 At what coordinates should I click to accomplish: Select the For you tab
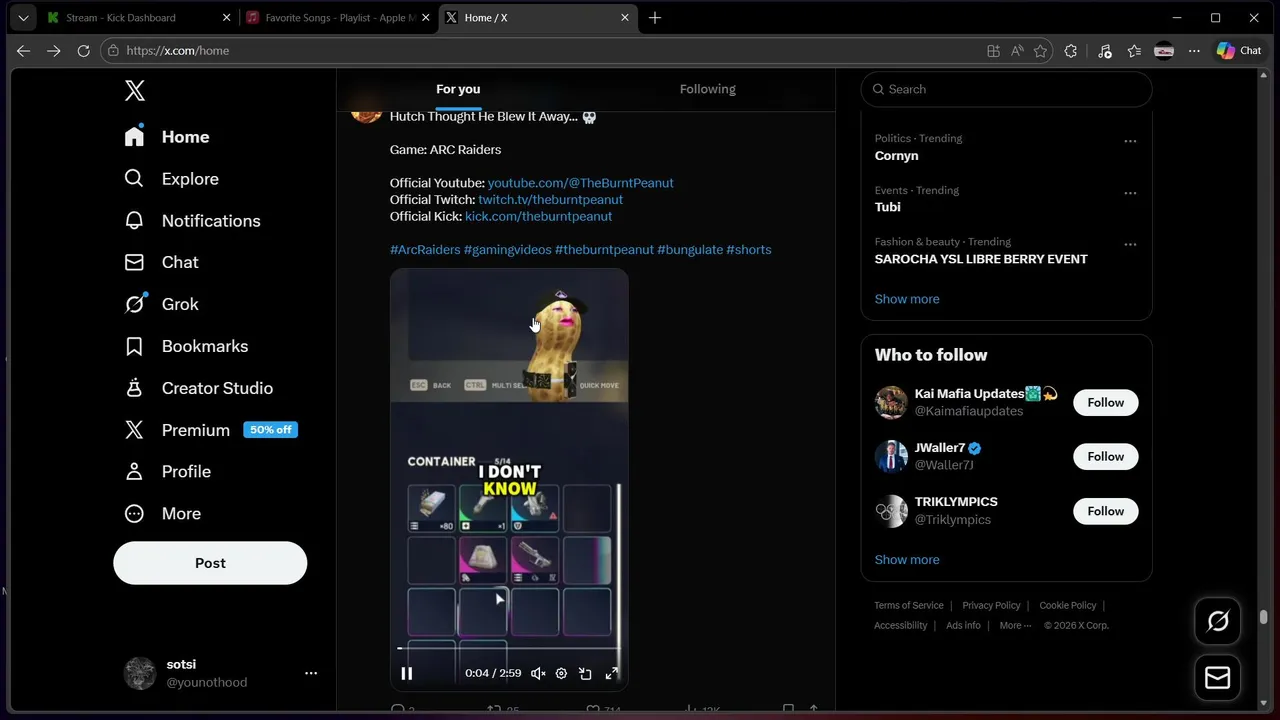458,89
